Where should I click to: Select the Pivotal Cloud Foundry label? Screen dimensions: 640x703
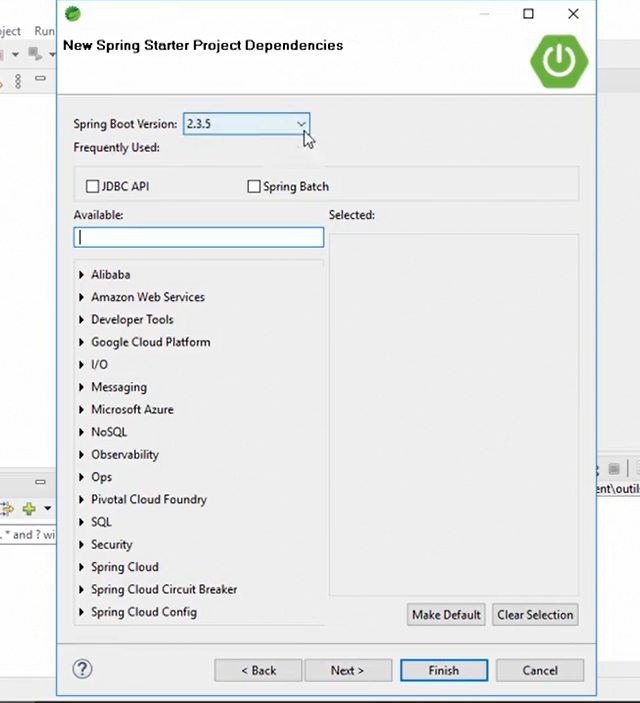click(149, 499)
